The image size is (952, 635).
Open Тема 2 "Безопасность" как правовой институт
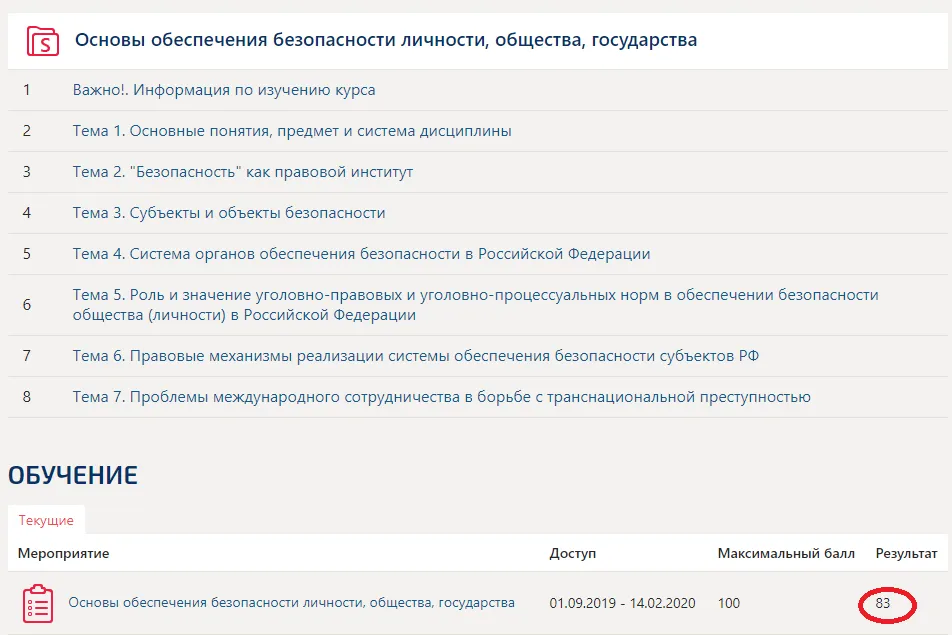tap(242, 172)
